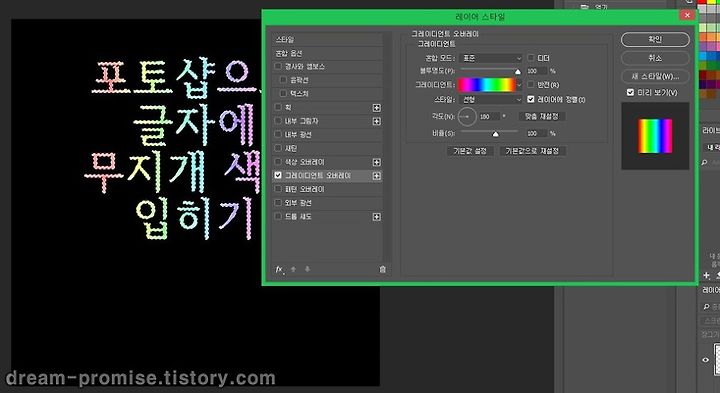Click the angle dial control
The height and width of the screenshot is (393, 720).
click(467, 117)
